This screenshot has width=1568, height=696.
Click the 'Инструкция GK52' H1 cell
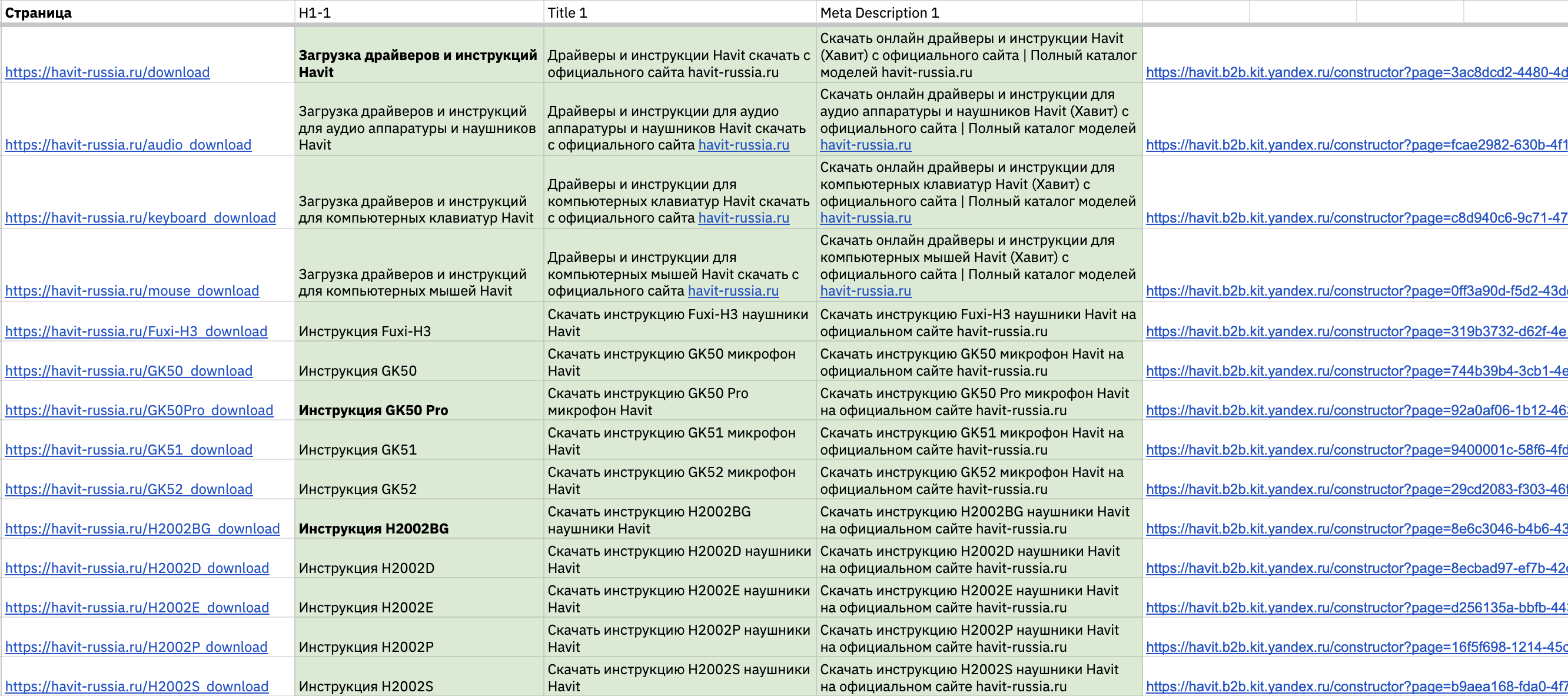(x=420, y=480)
